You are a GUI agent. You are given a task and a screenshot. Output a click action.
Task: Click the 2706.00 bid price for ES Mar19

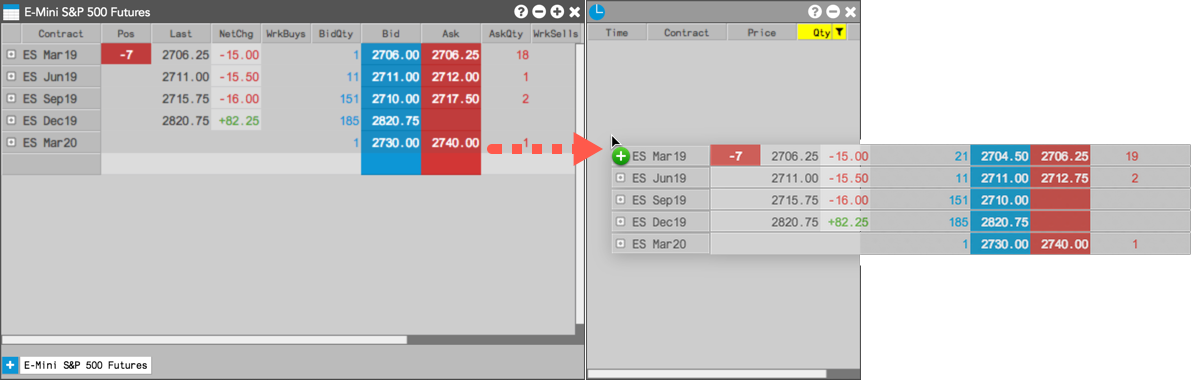pyautogui.click(x=391, y=55)
